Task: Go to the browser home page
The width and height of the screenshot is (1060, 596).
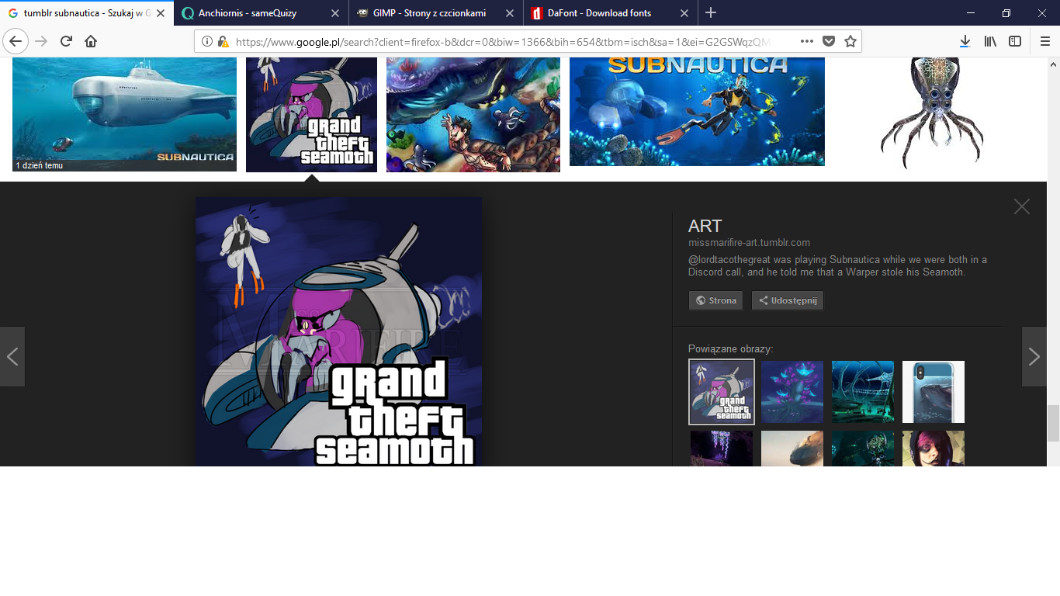Action: coord(91,41)
